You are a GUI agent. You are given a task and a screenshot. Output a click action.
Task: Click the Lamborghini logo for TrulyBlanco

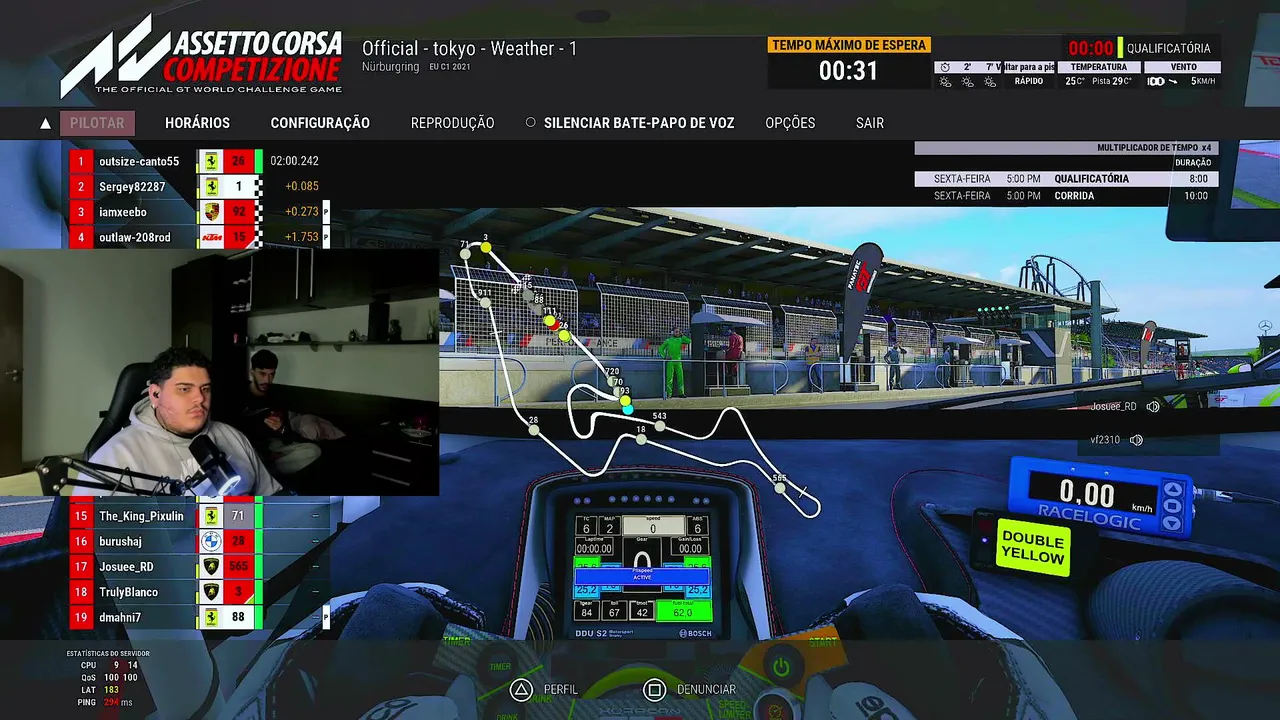pos(211,592)
